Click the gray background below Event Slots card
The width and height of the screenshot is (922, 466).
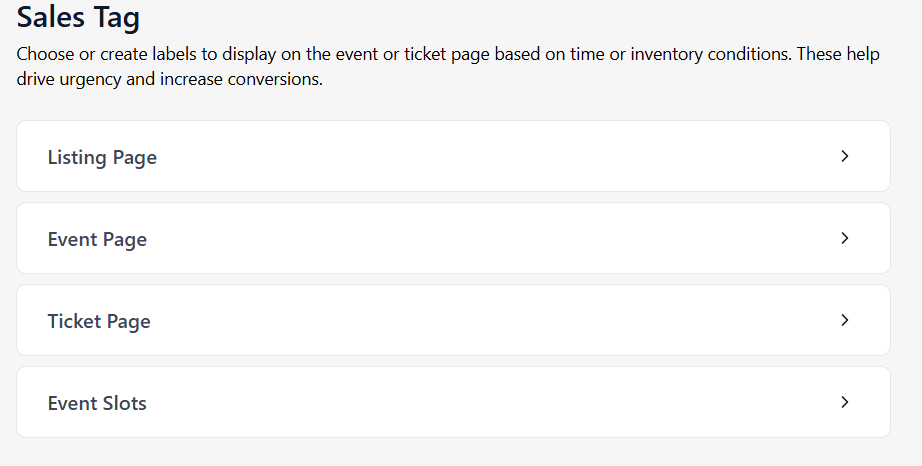pyautogui.click(x=453, y=452)
